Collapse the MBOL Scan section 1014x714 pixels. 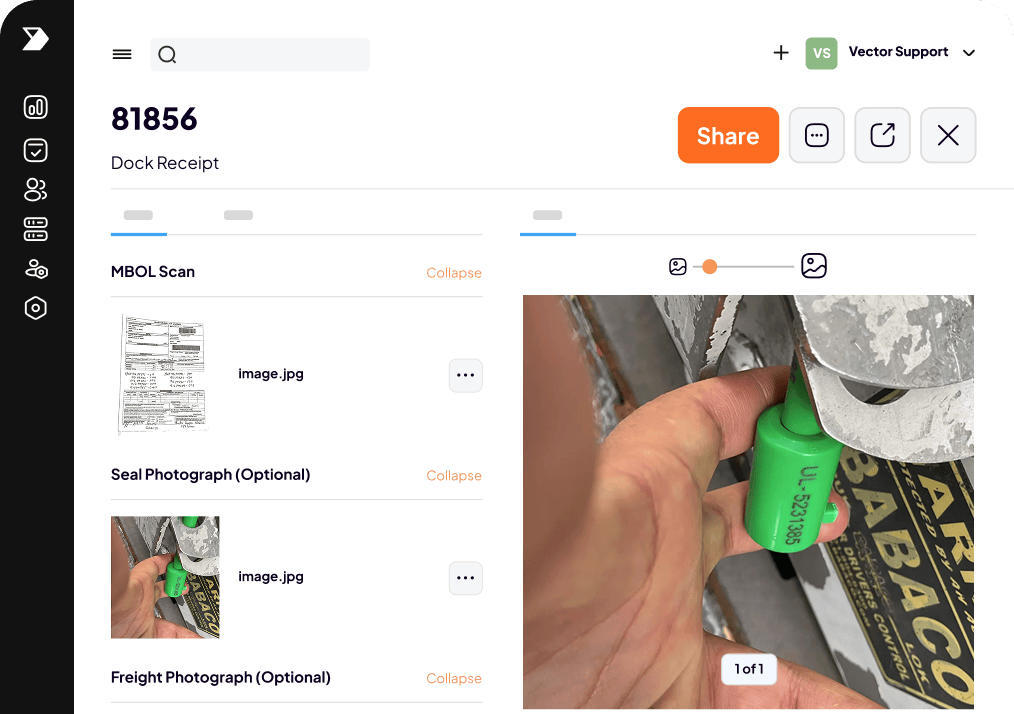pyautogui.click(x=454, y=273)
